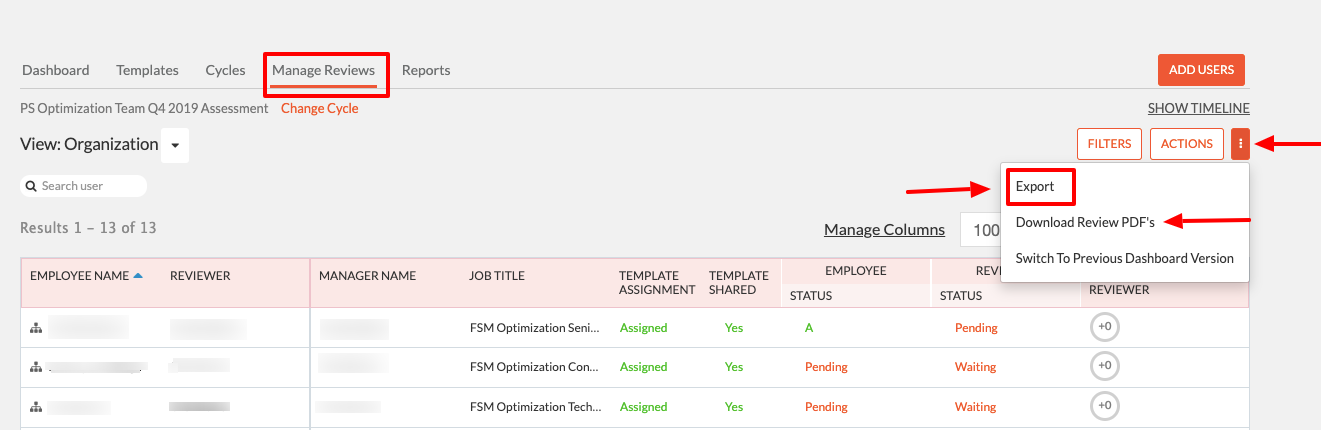Click 'FSM Optimization Seni...' job title cell
Screen dimensions: 1321x430
point(535,327)
